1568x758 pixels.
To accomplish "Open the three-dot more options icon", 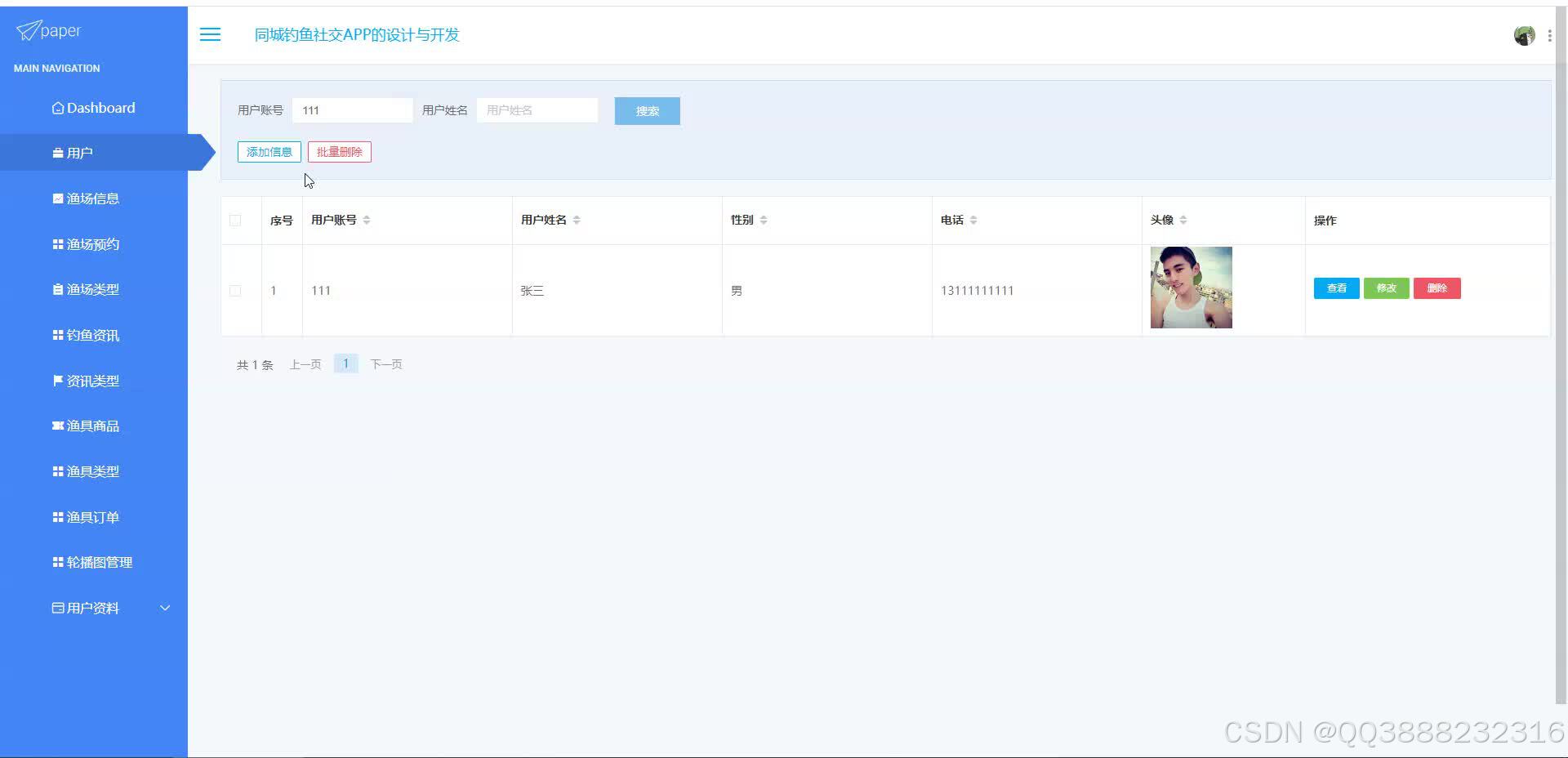I will [1549, 35].
